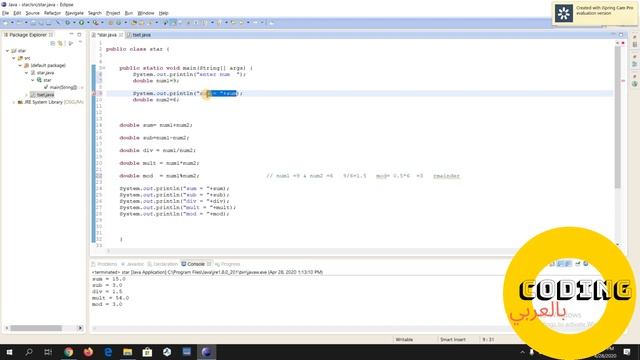
Task: Open the Project menu
Action: pyautogui.click(x=113, y=13)
